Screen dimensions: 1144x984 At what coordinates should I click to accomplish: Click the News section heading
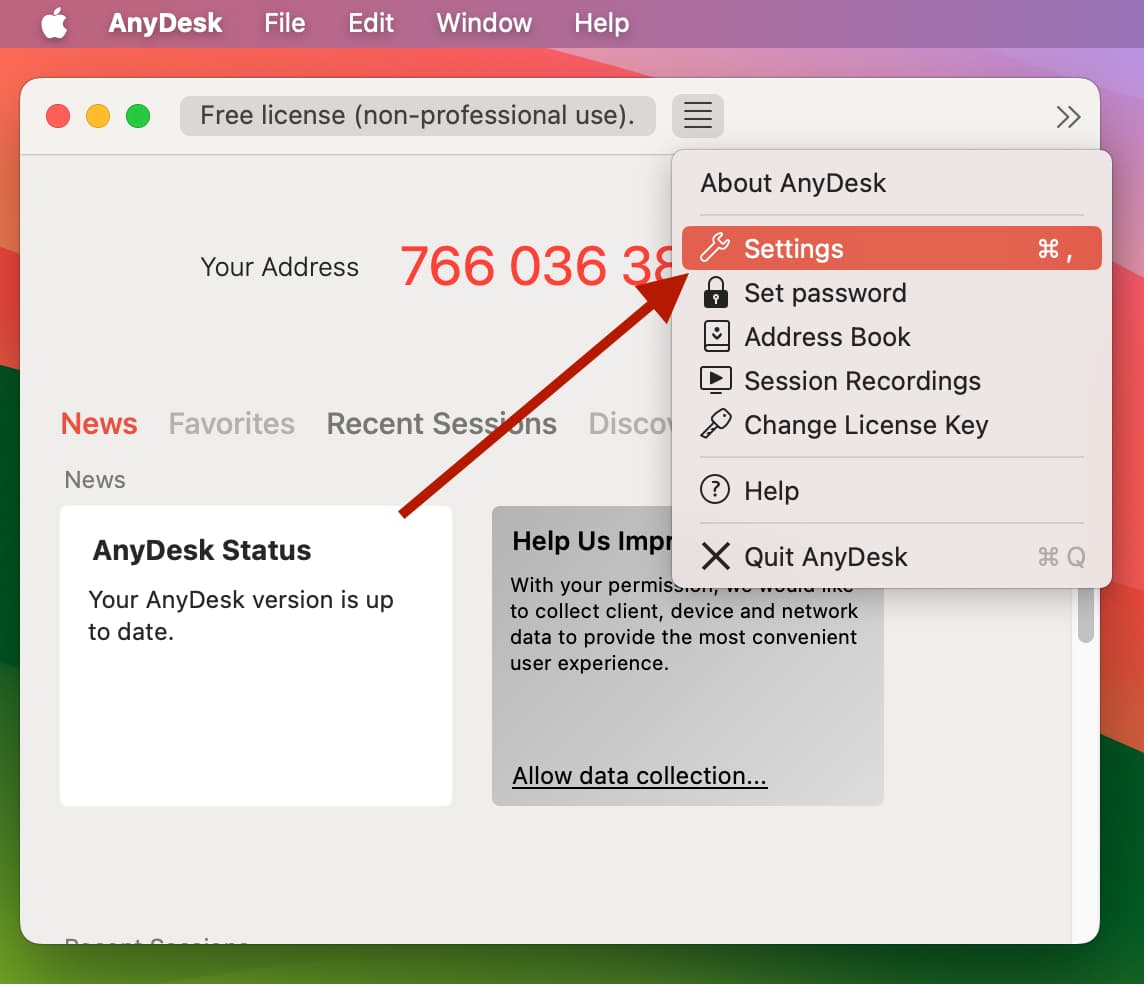pos(95,479)
